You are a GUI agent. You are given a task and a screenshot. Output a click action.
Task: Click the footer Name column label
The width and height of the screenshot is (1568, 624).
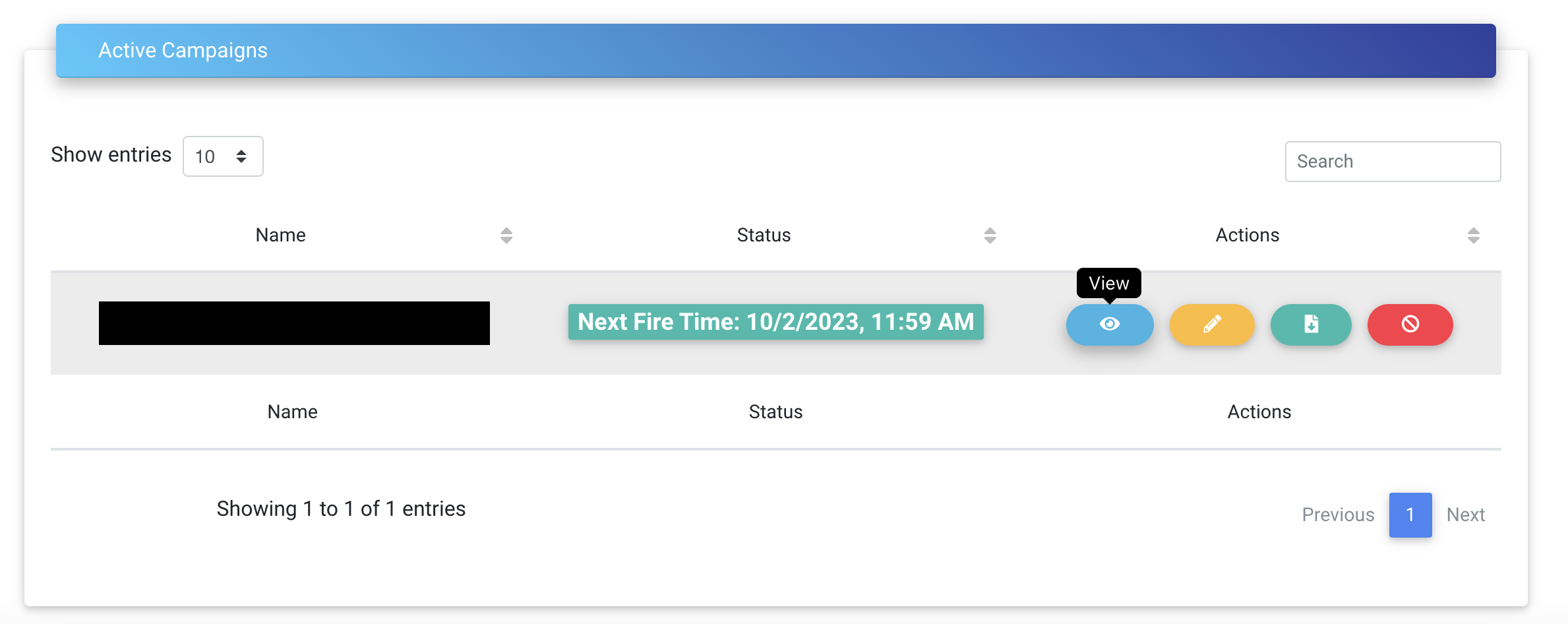[292, 412]
